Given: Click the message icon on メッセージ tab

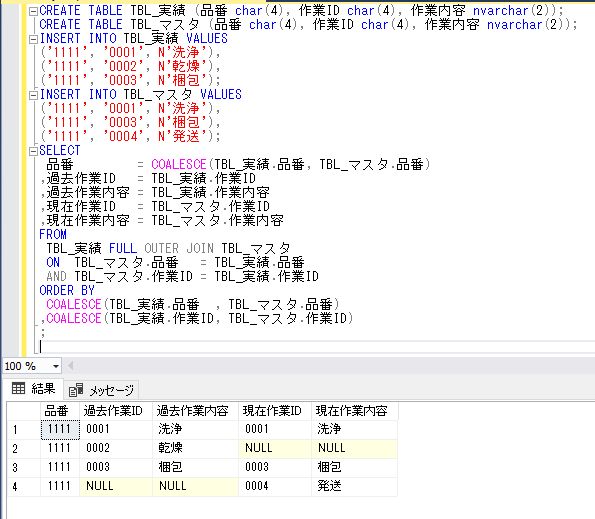Looking at the screenshot, I should [76, 390].
